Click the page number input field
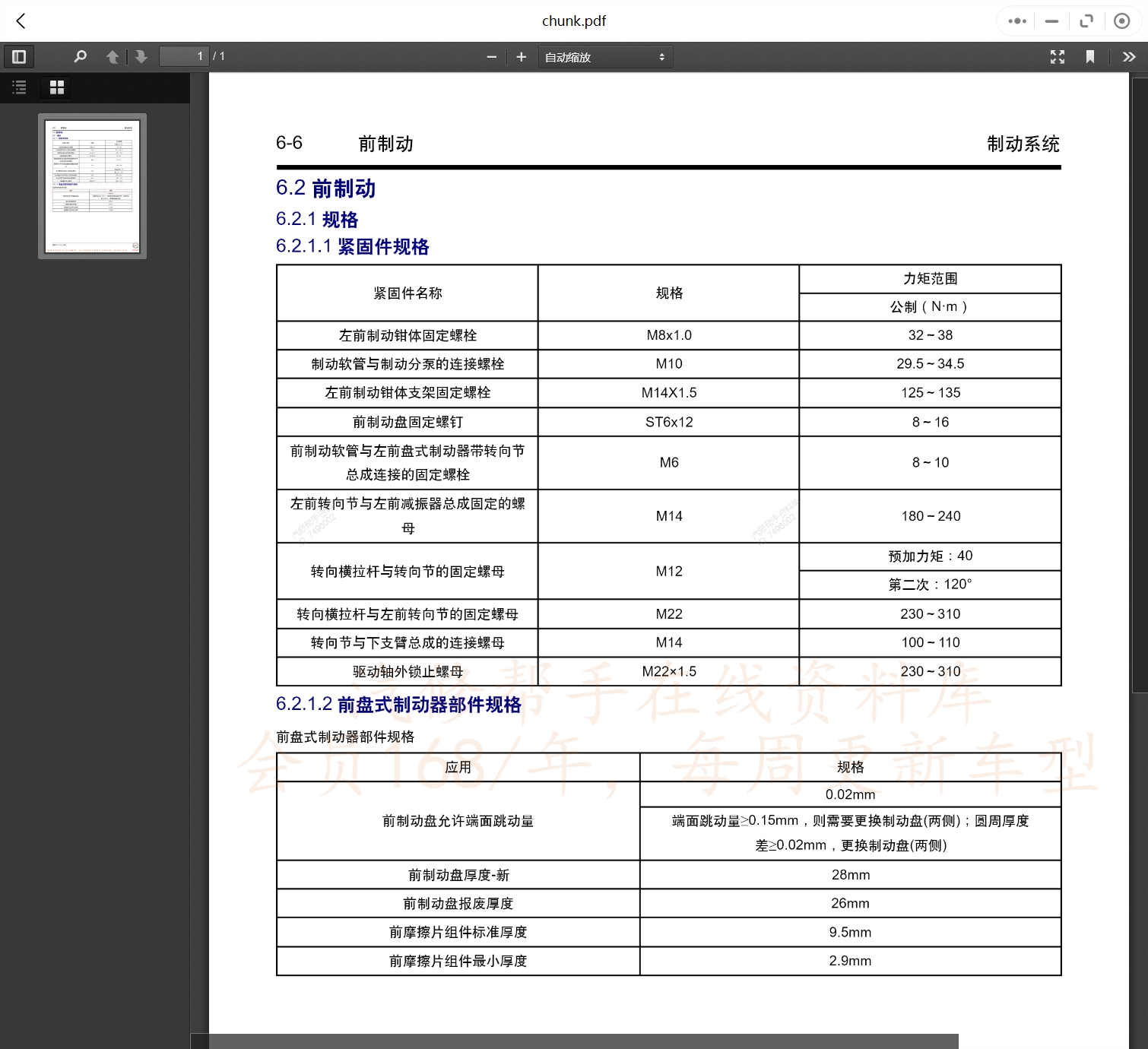The height and width of the screenshot is (1049, 1148). coord(182,55)
